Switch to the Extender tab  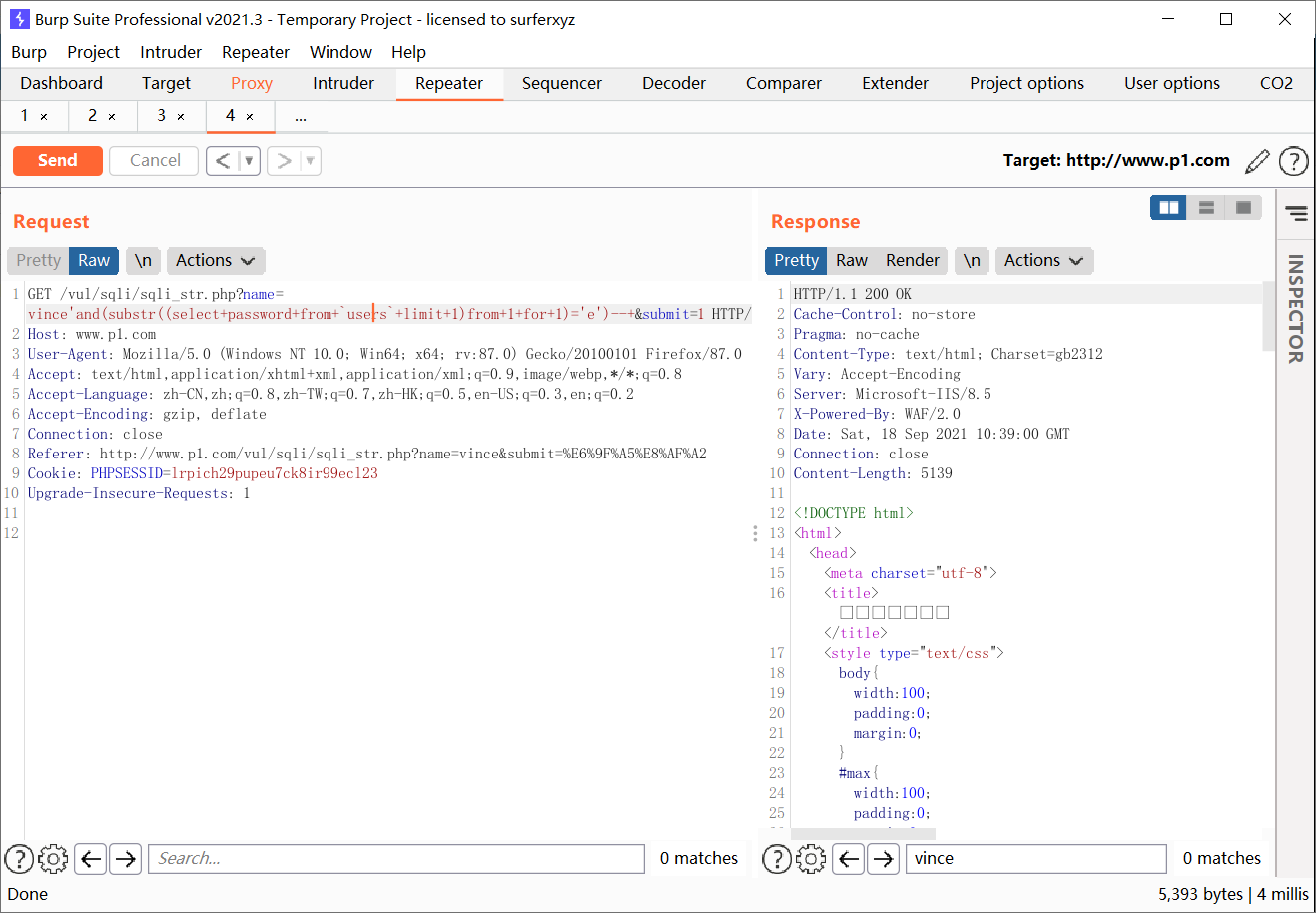(896, 83)
